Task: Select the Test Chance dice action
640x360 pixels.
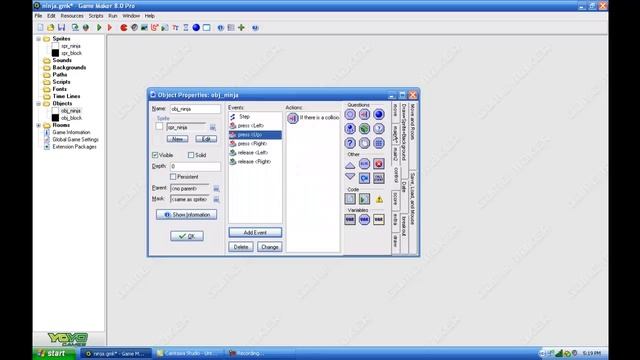Action: [364, 129]
